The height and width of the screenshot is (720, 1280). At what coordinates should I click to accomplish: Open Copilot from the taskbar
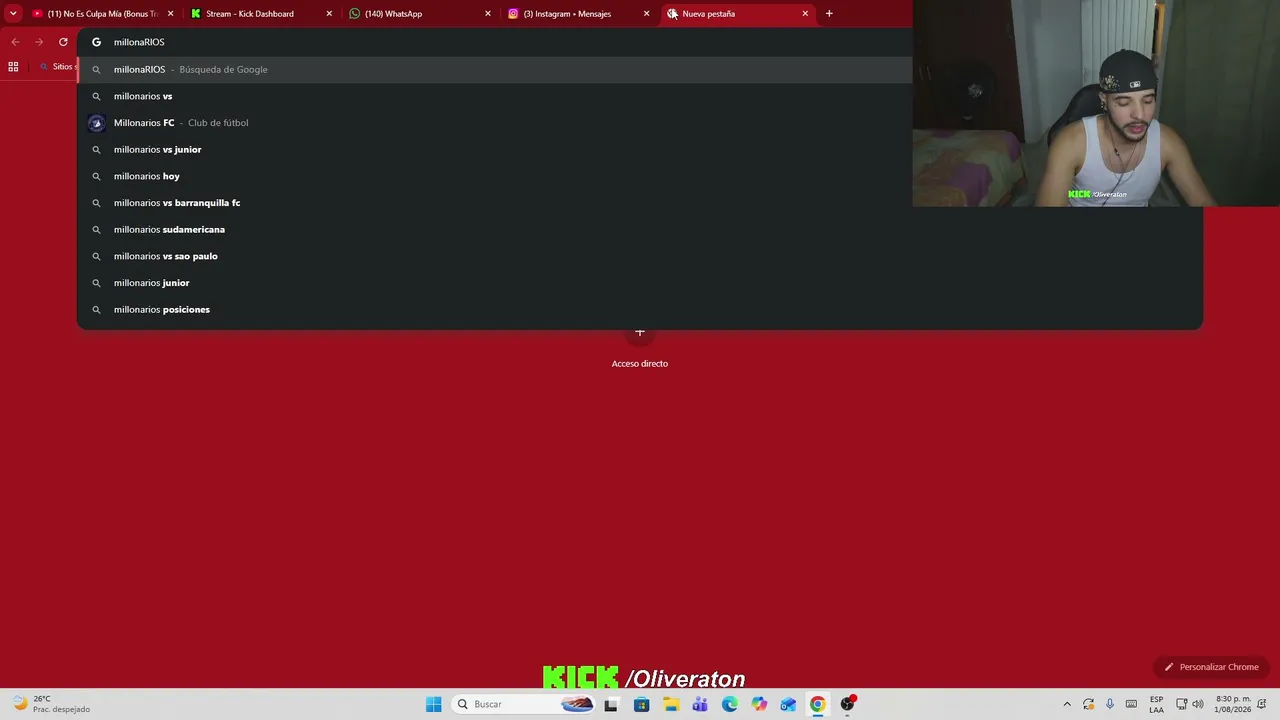point(759,704)
